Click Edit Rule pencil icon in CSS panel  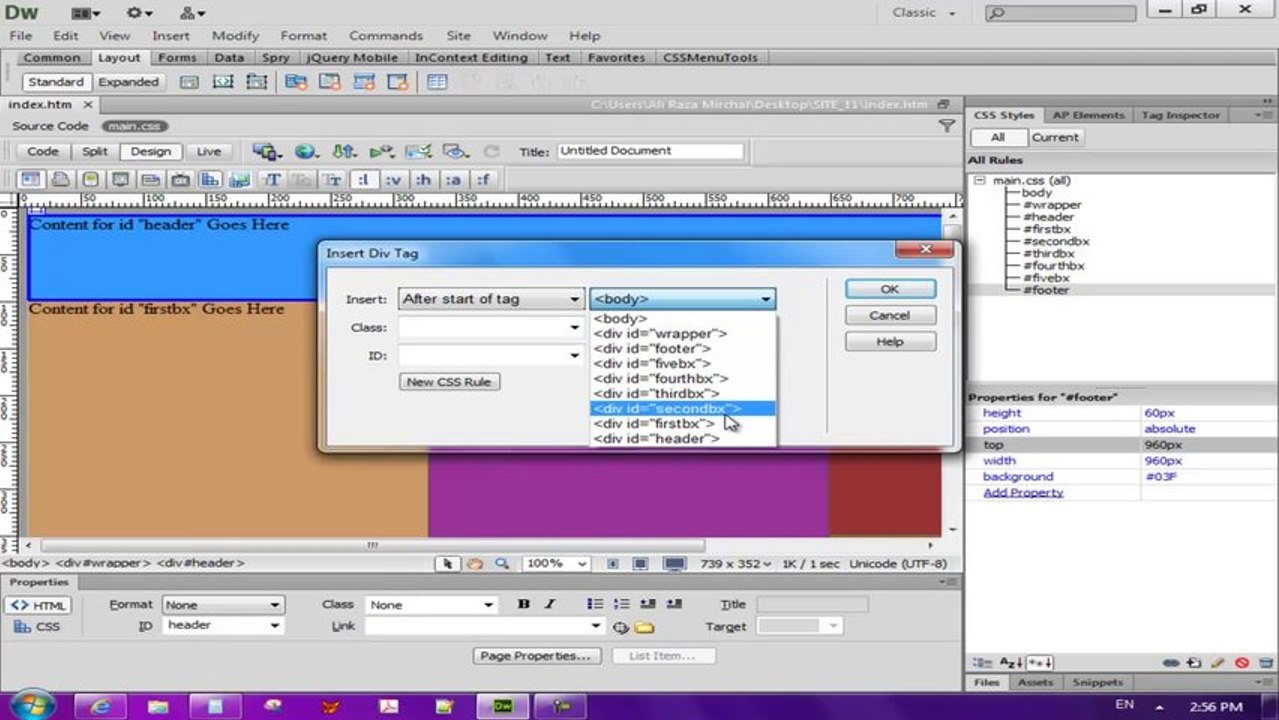(x=1217, y=663)
